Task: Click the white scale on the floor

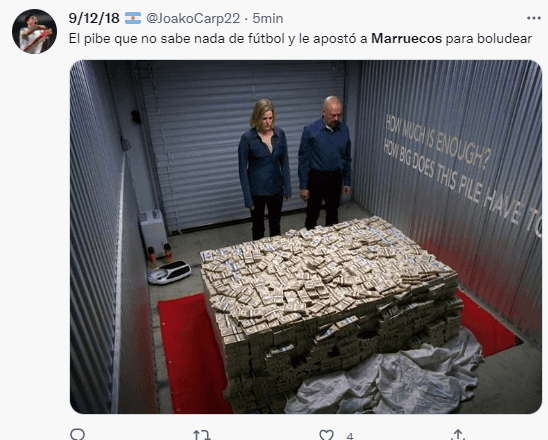Action: pos(170,272)
